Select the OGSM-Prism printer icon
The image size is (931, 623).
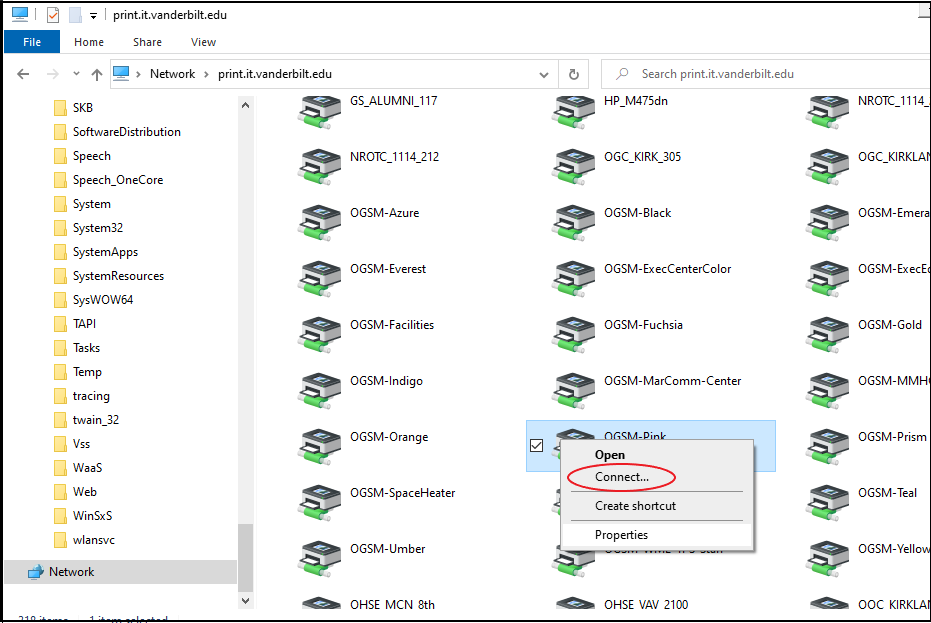(828, 447)
